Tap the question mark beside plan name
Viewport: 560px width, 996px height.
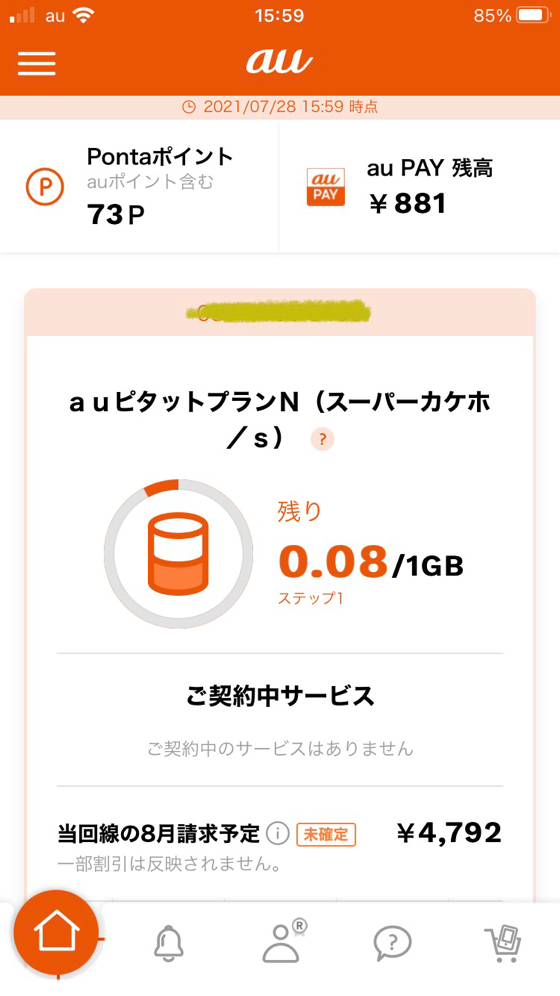click(x=323, y=440)
